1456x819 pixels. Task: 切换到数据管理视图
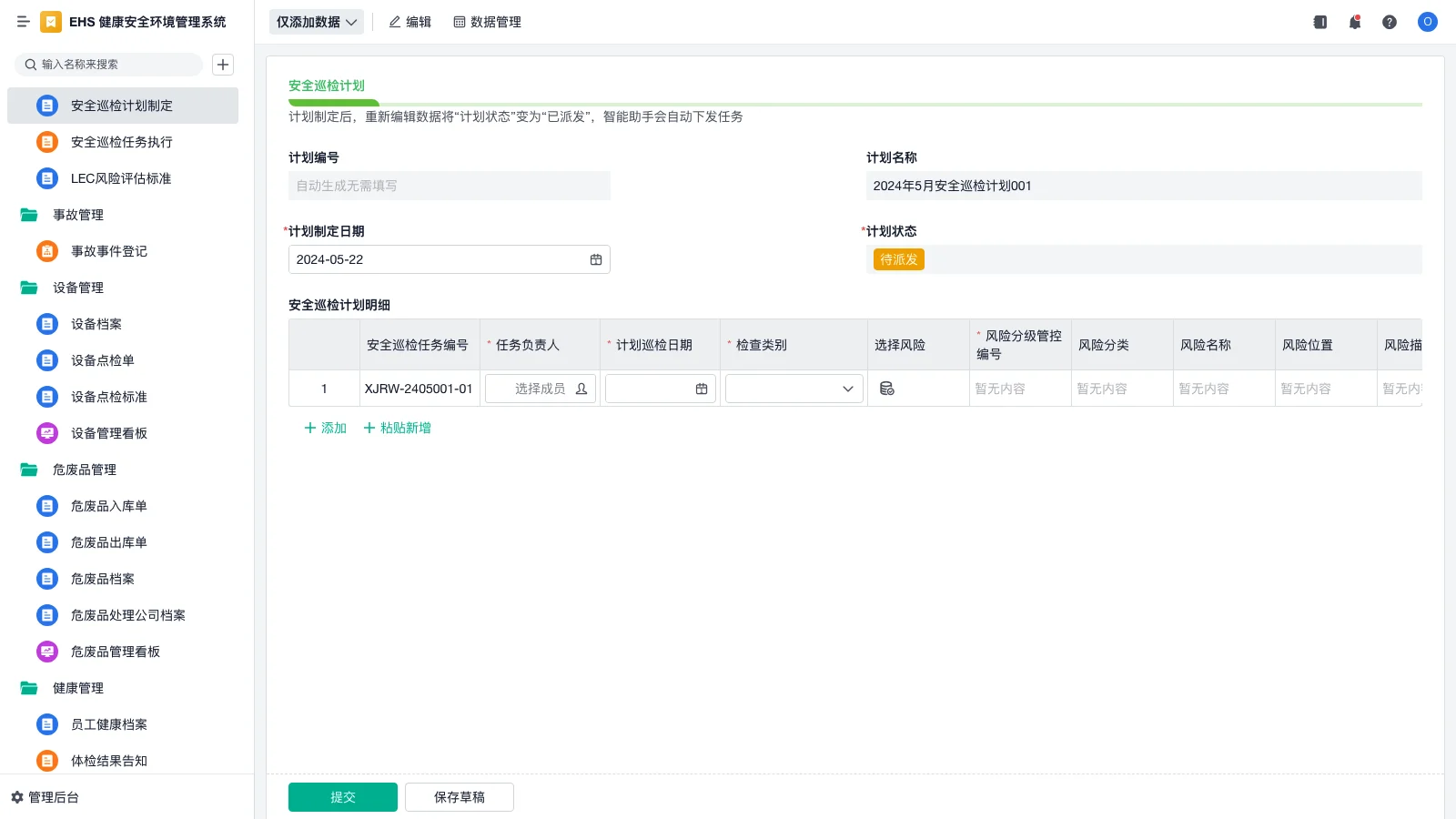tap(487, 22)
